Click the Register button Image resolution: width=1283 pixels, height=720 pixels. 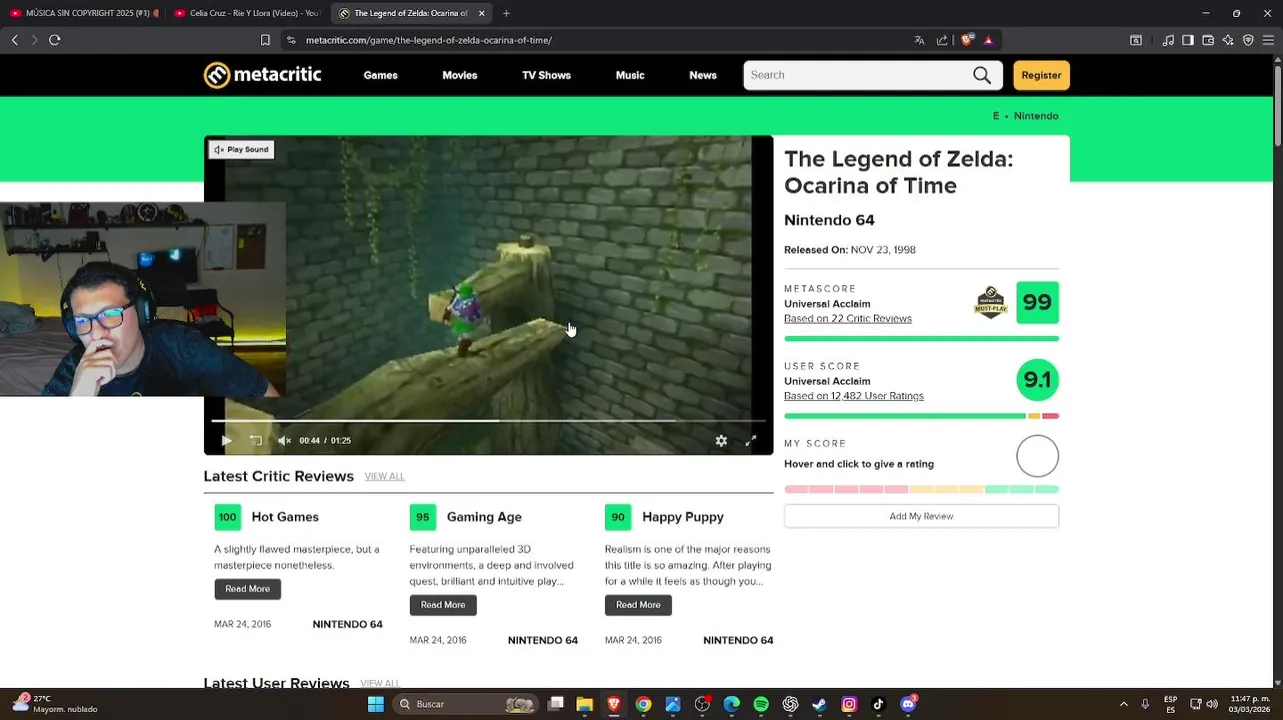tap(1041, 75)
